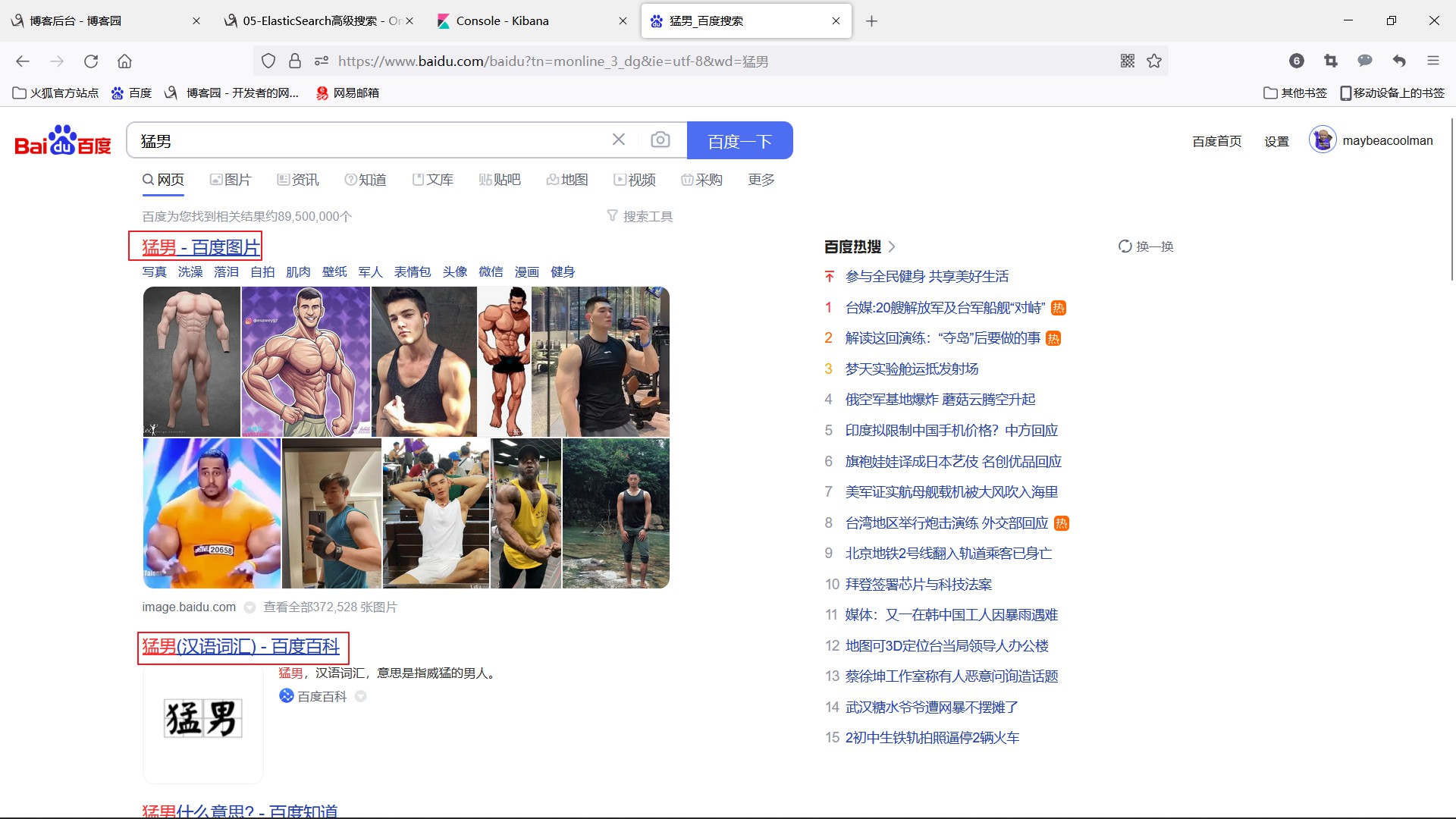Image resolution: width=1456 pixels, height=819 pixels.
Task: Open the tracking protection shield icon
Action: coord(268,61)
